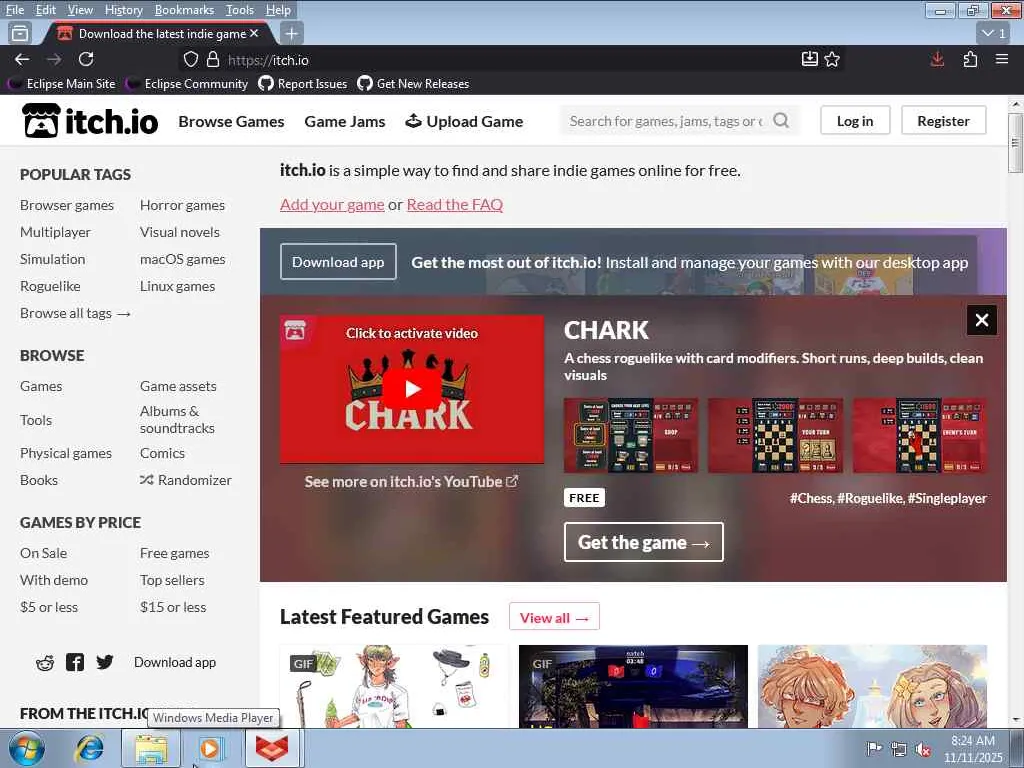This screenshot has width=1024, height=768.
Task: Open the Windows Start button
Action: point(26,748)
